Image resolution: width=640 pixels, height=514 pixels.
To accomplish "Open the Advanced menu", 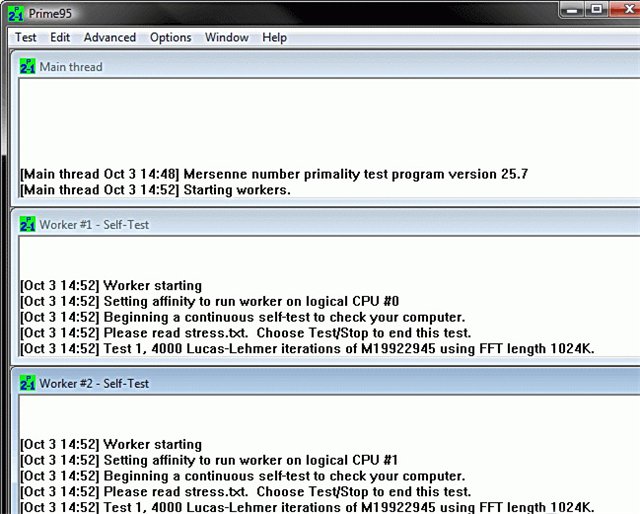I will pos(110,38).
